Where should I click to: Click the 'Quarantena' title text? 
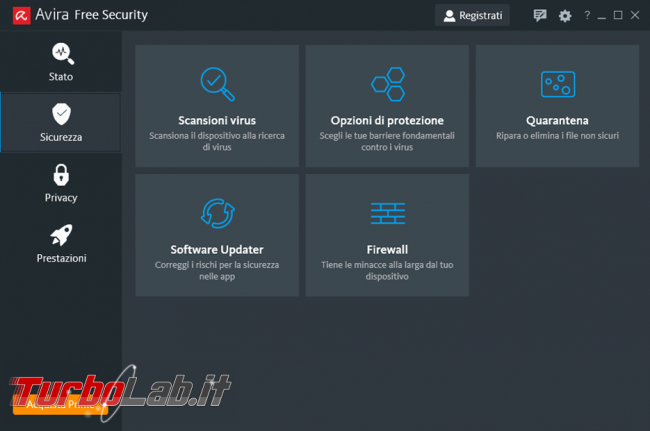557,121
